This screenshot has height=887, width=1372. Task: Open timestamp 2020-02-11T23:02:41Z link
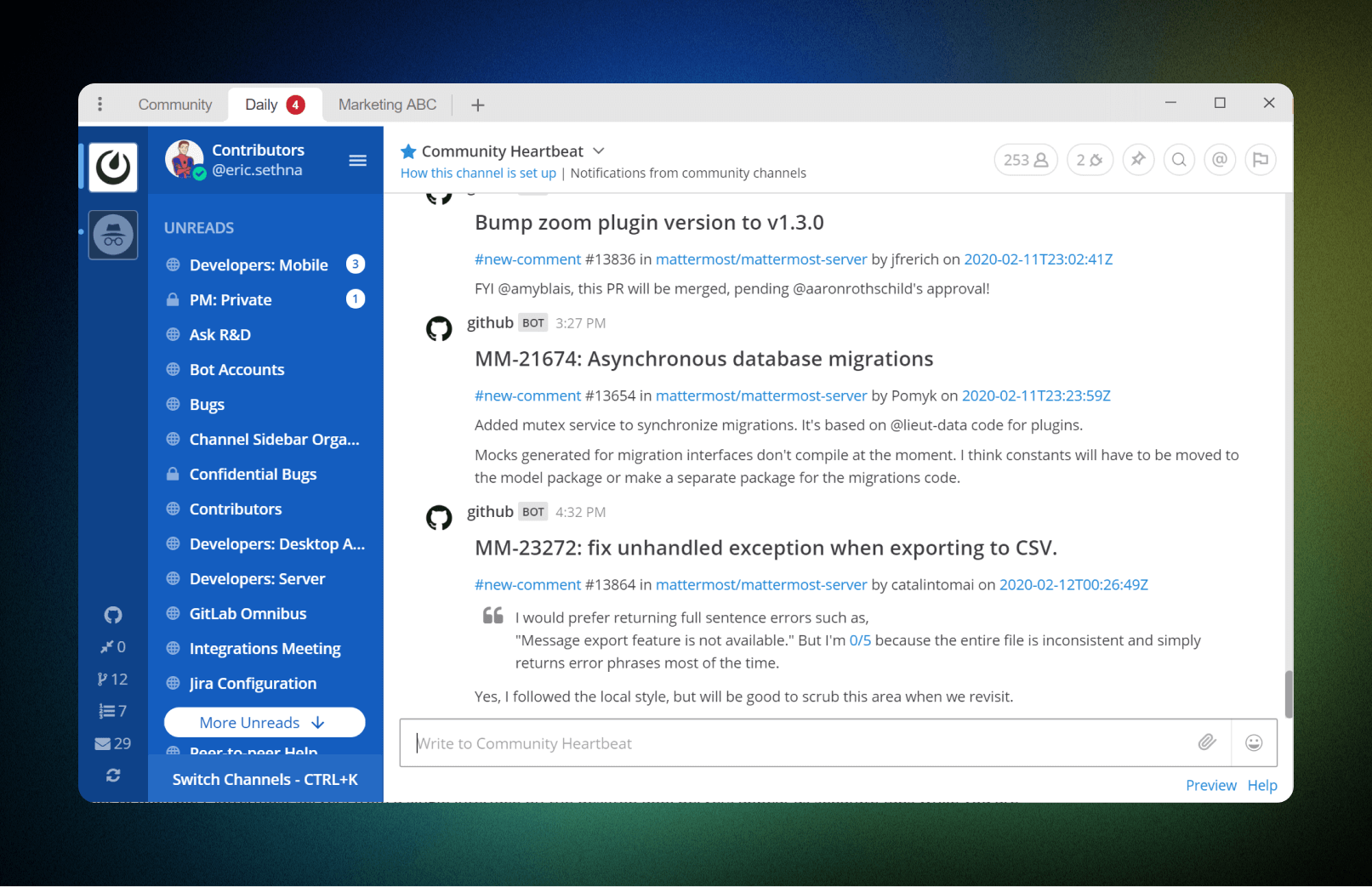[x=1038, y=259]
